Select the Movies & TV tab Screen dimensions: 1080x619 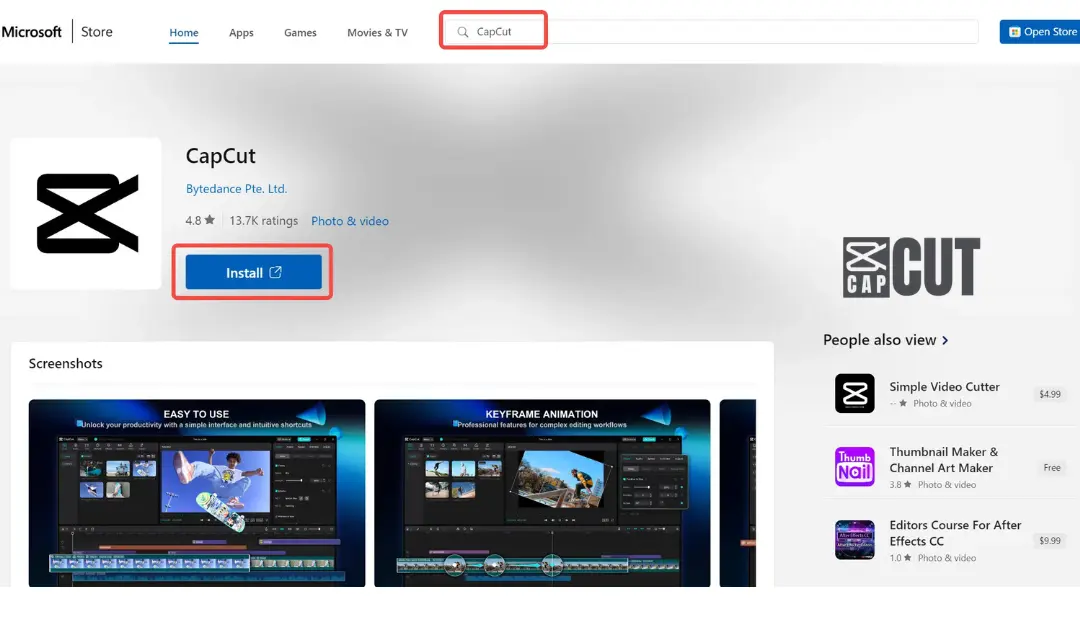pos(377,31)
